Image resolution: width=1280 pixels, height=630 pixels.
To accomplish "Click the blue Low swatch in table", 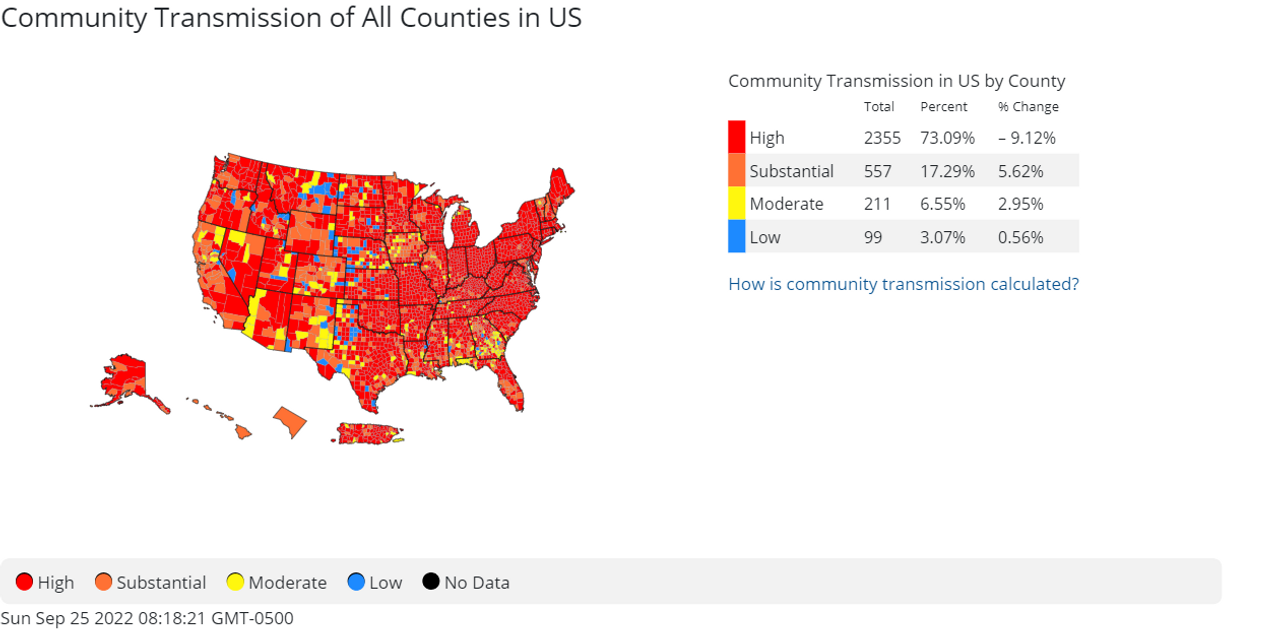I will pos(737,236).
